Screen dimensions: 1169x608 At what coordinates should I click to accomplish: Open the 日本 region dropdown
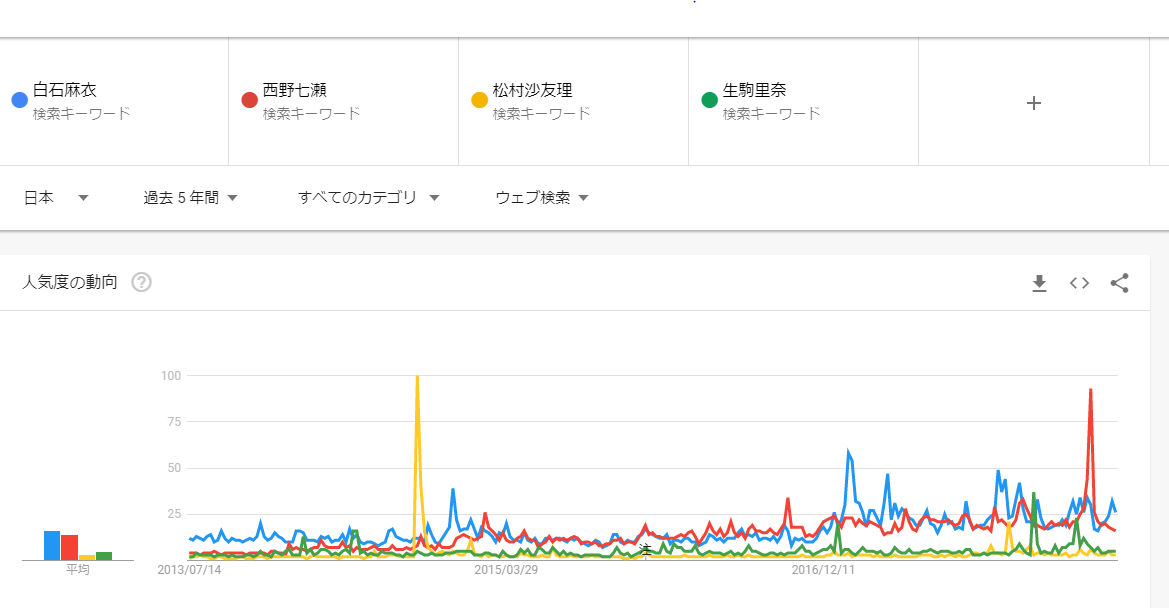[56, 198]
